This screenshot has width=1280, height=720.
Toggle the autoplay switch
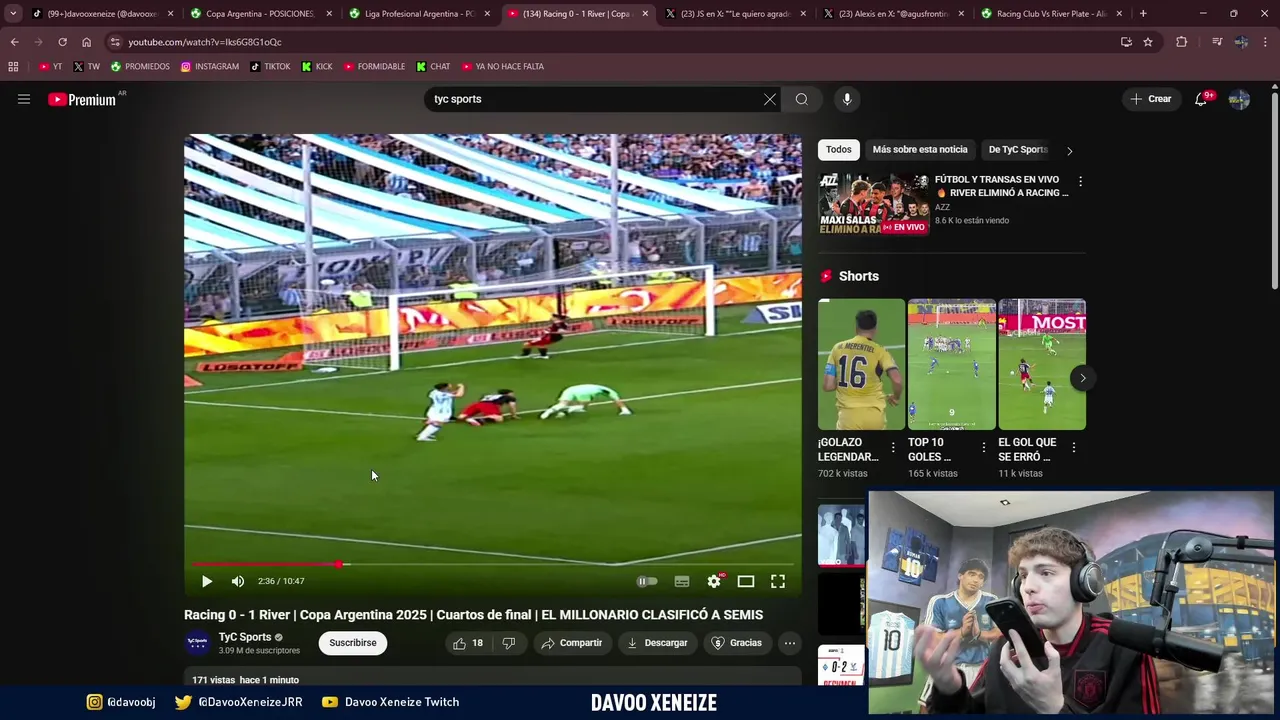coord(647,581)
